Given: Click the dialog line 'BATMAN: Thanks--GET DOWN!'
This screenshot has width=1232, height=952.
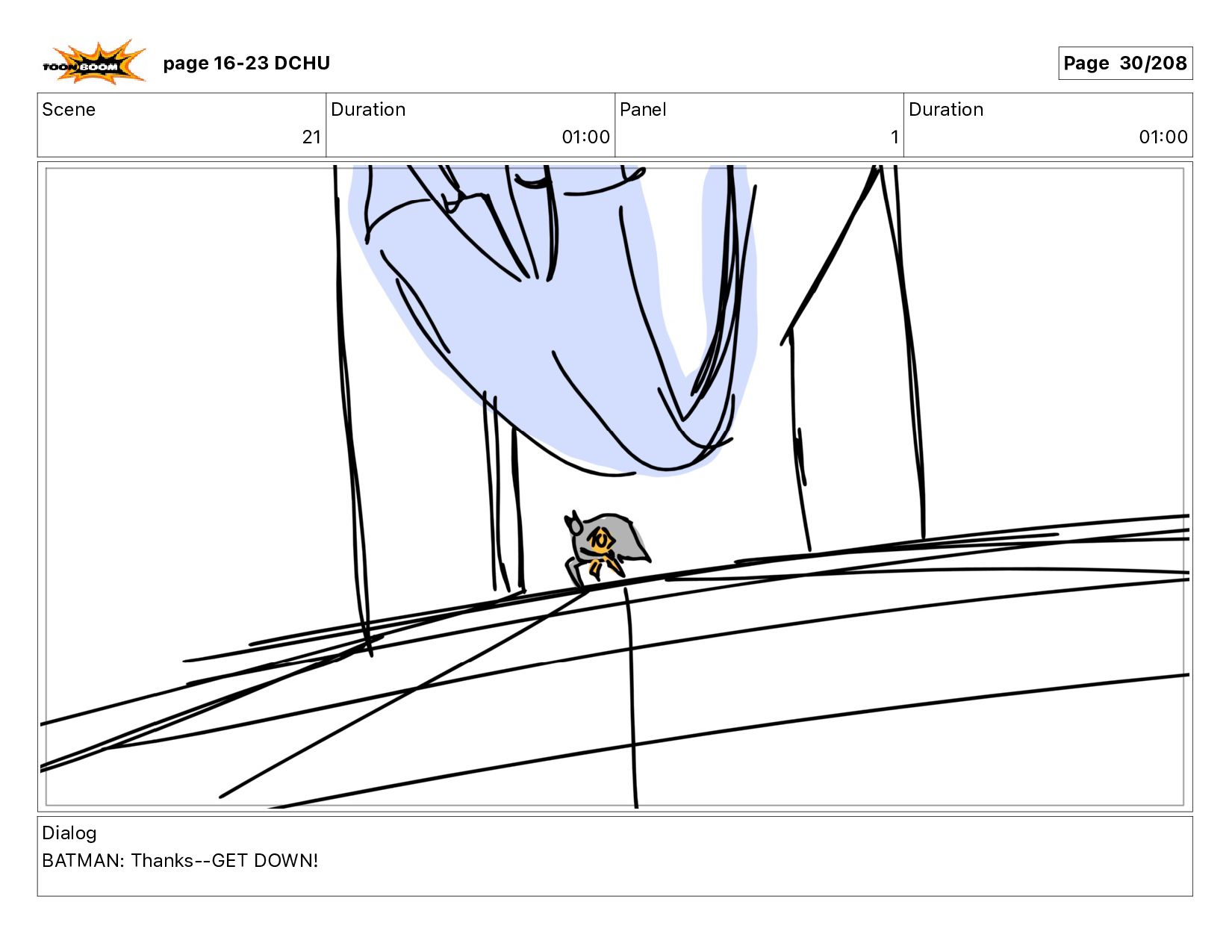Looking at the screenshot, I should pos(180,861).
